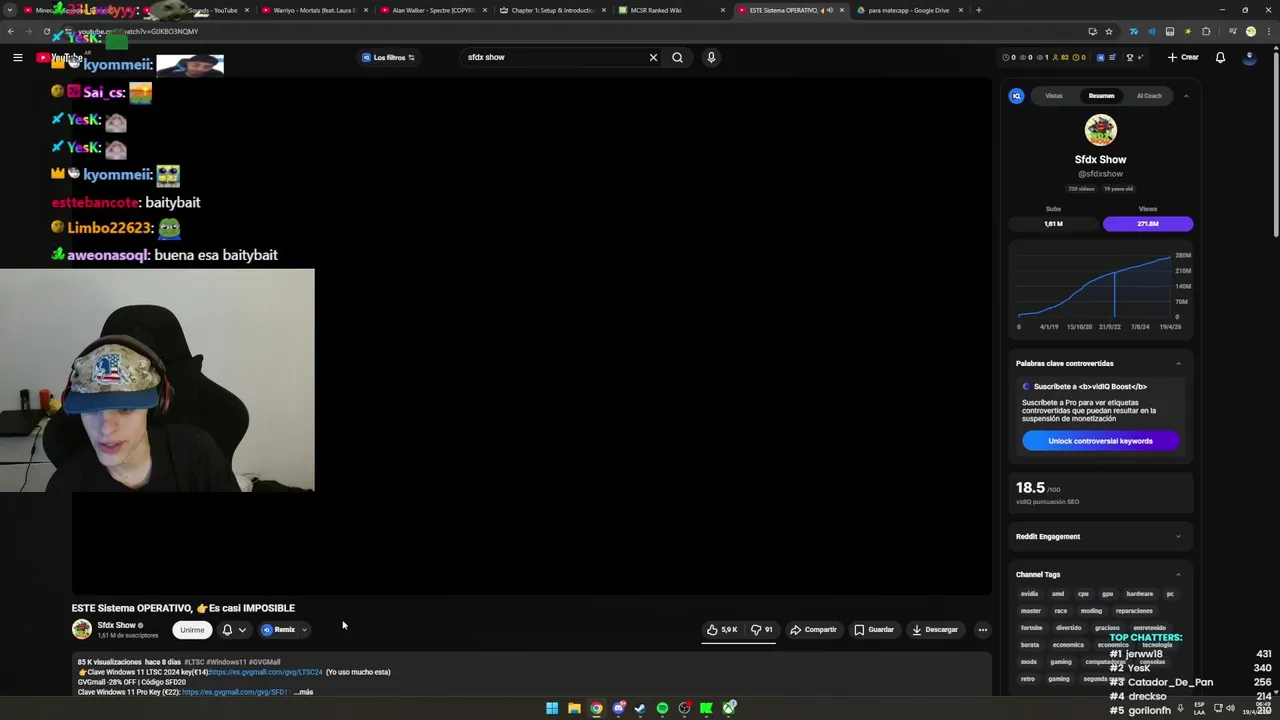1280x720 pixels.
Task: Switch to vidIQ 'Resumen' tab
Action: pyautogui.click(x=1101, y=96)
